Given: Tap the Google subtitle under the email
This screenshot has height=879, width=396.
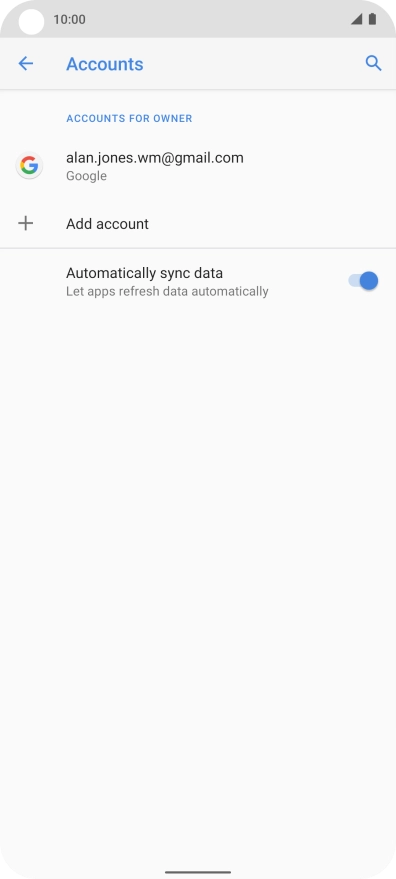Looking at the screenshot, I should [86, 176].
